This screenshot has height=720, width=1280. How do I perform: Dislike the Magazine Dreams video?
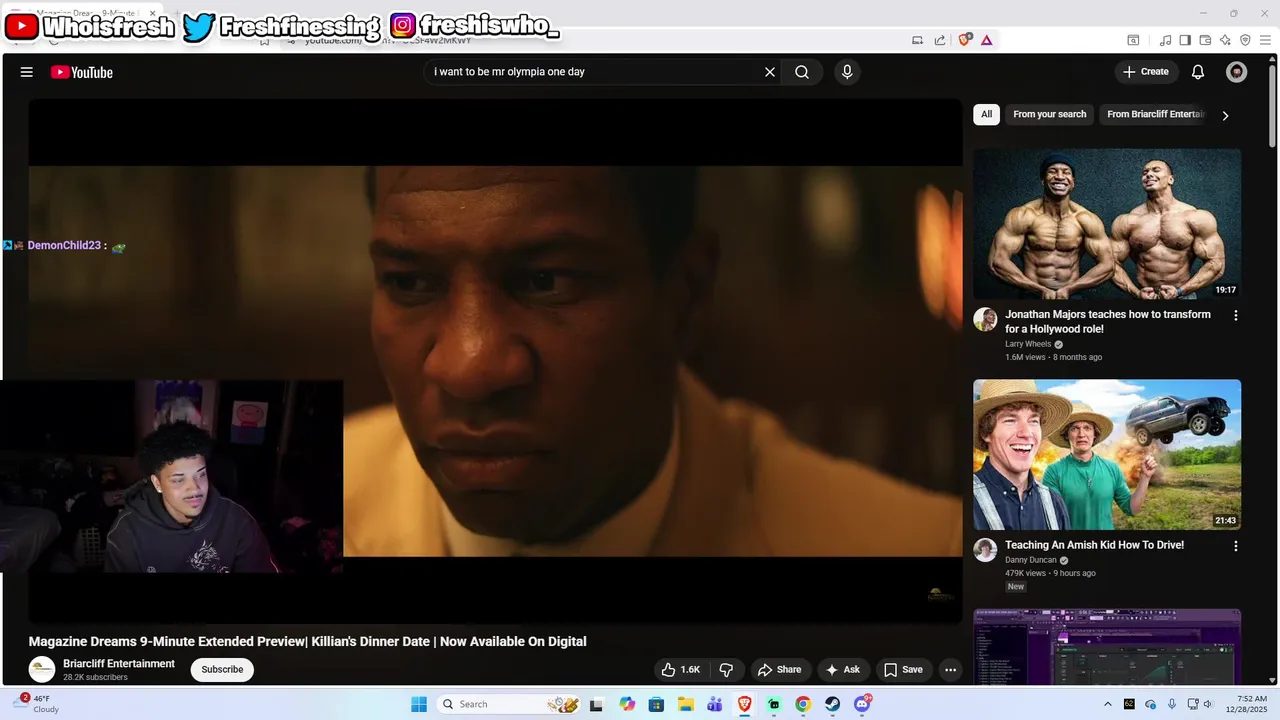click(727, 670)
